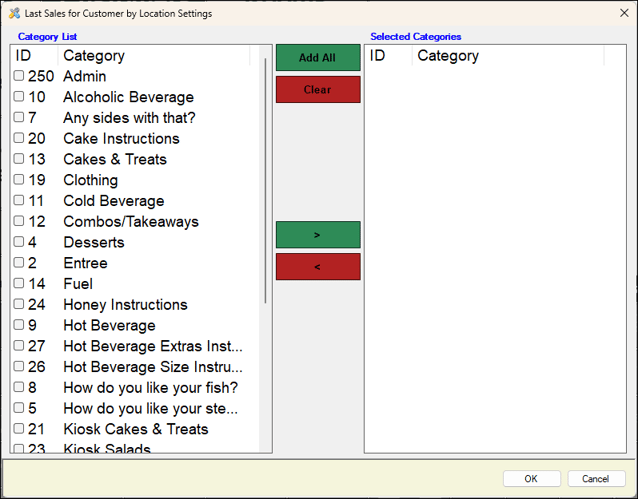Click the green Add All button
Image resolution: width=638 pixels, height=499 pixels.
pos(318,57)
